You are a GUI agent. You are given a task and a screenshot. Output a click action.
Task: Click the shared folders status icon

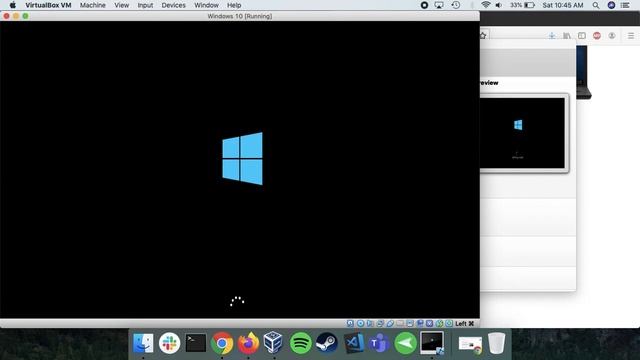(400, 323)
